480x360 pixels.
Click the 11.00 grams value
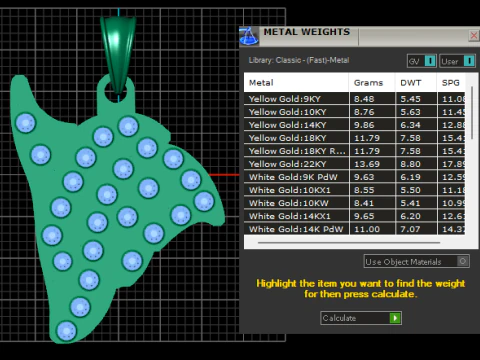click(x=367, y=229)
